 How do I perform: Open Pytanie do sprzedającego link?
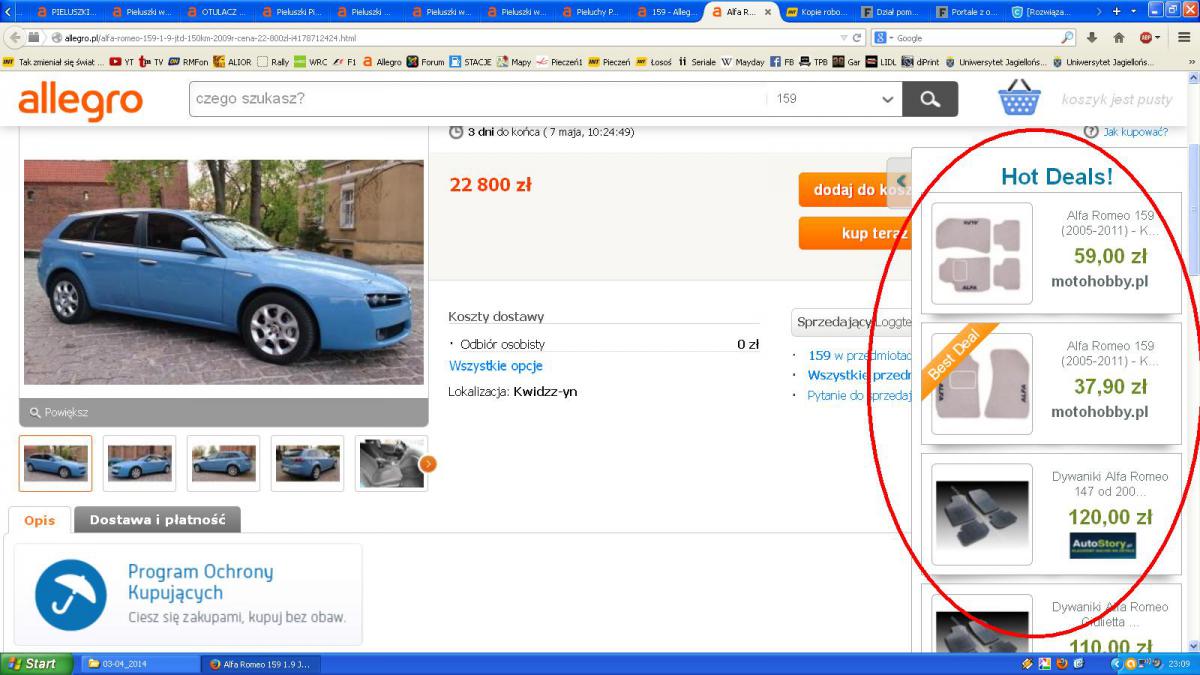(860, 395)
